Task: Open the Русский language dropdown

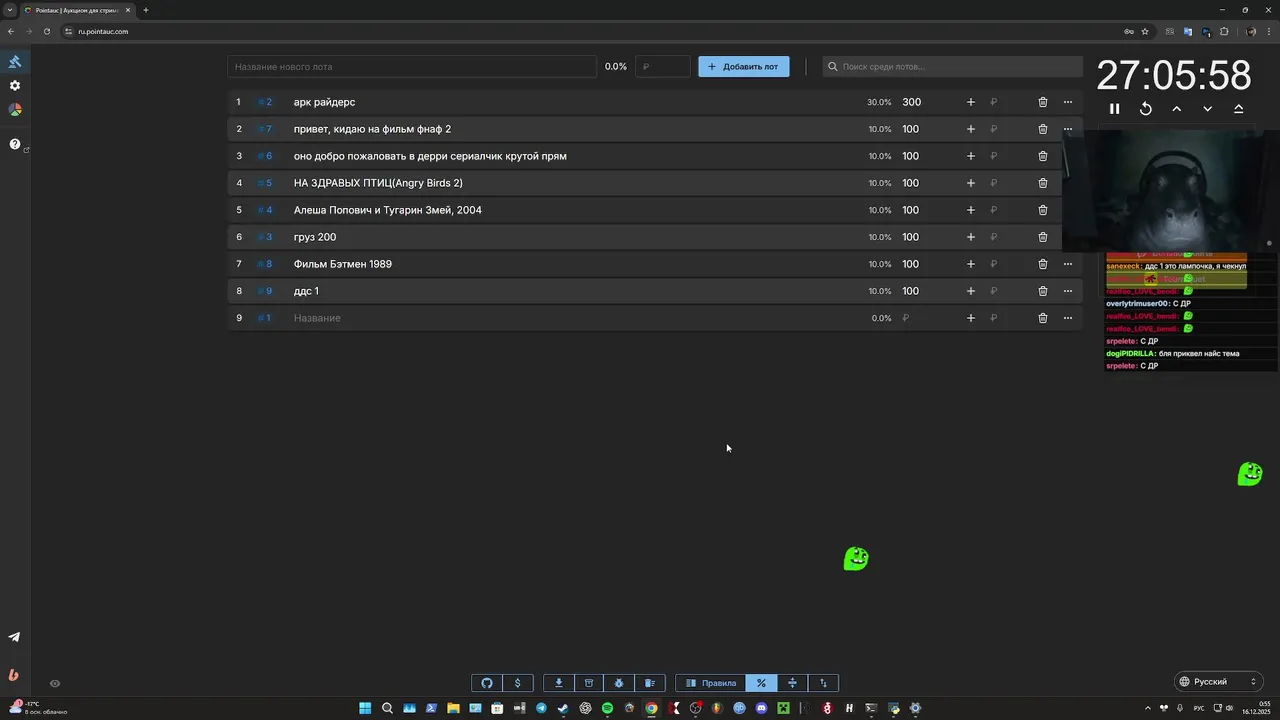Action: click(1218, 682)
